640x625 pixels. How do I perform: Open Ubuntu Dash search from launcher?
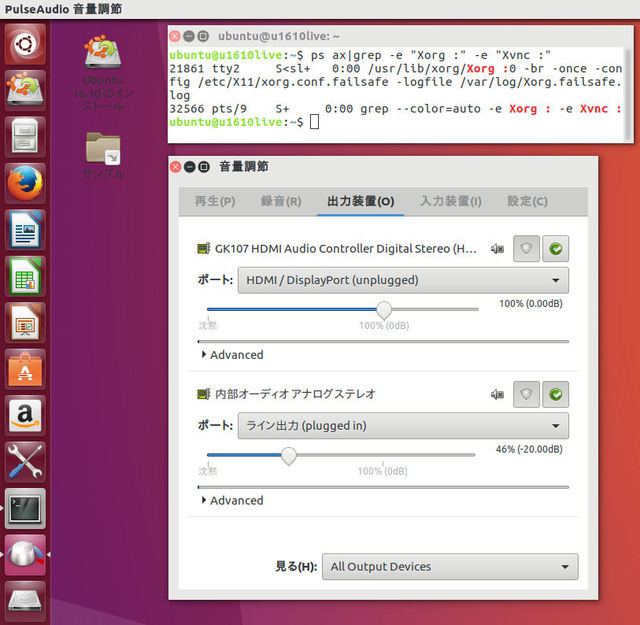tap(25, 44)
